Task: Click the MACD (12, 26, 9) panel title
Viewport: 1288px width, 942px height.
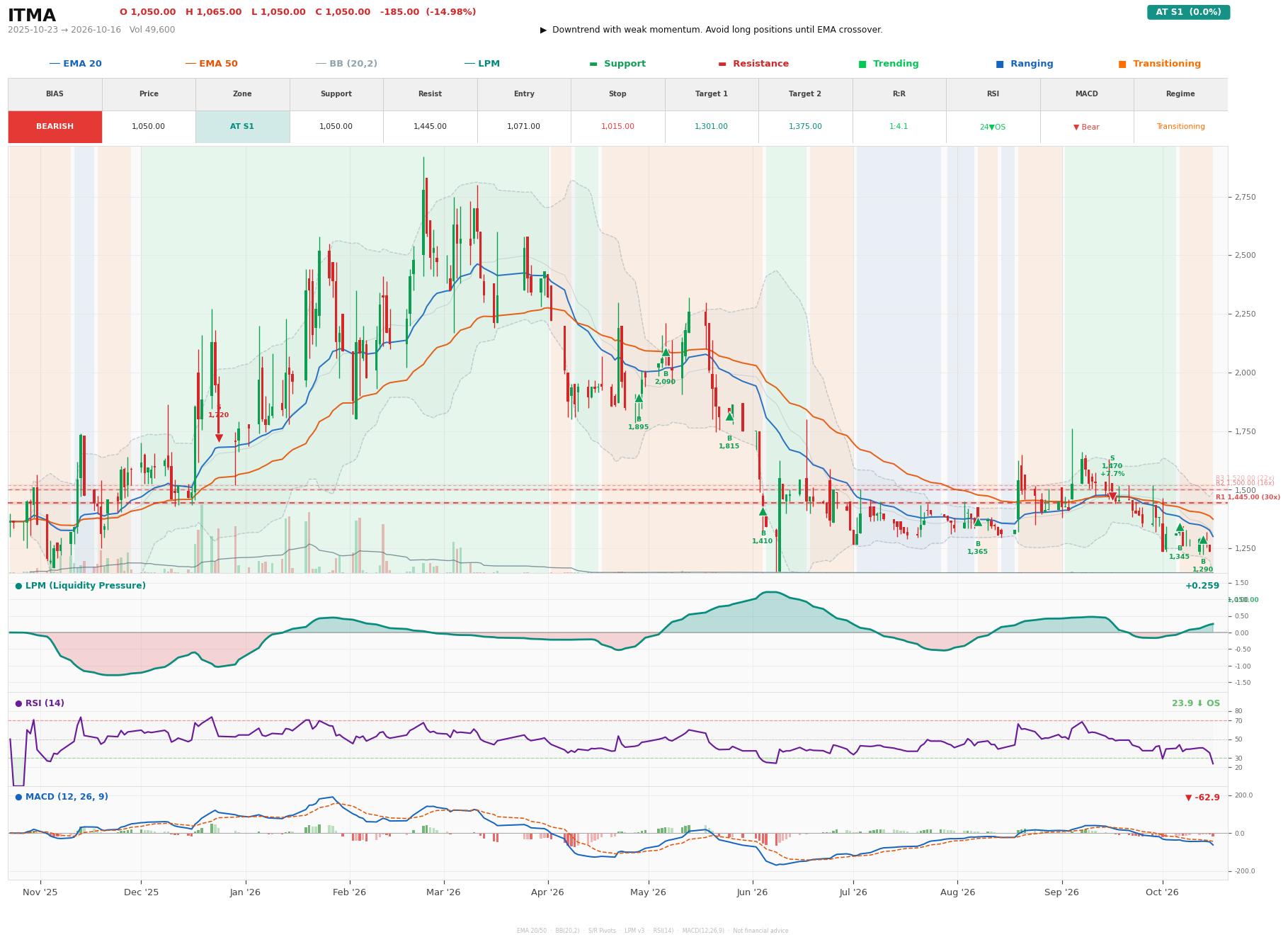Action: tap(62, 797)
